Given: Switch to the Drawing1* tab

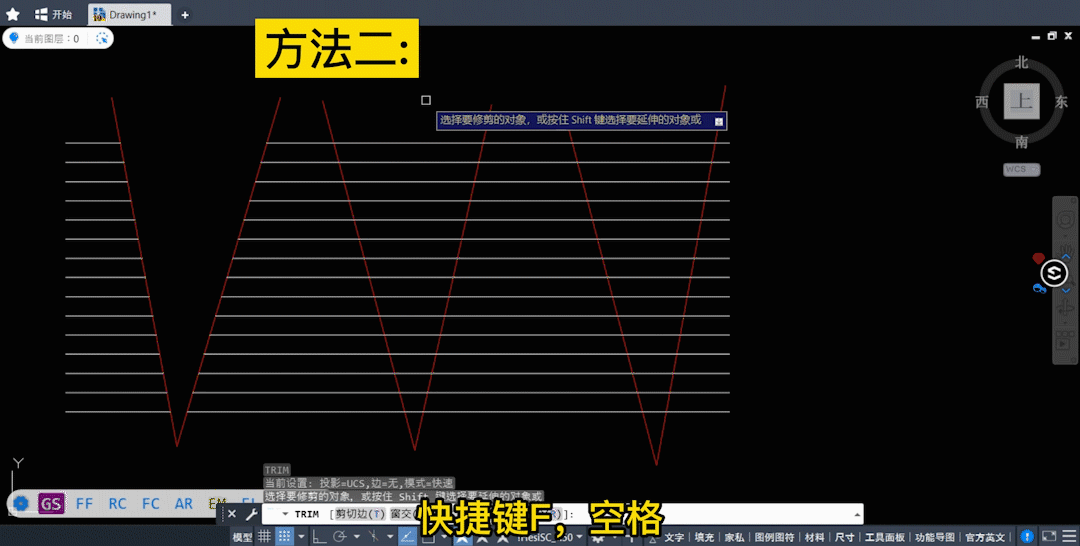Looking at the screenshot, I should [x=129, y=14].
